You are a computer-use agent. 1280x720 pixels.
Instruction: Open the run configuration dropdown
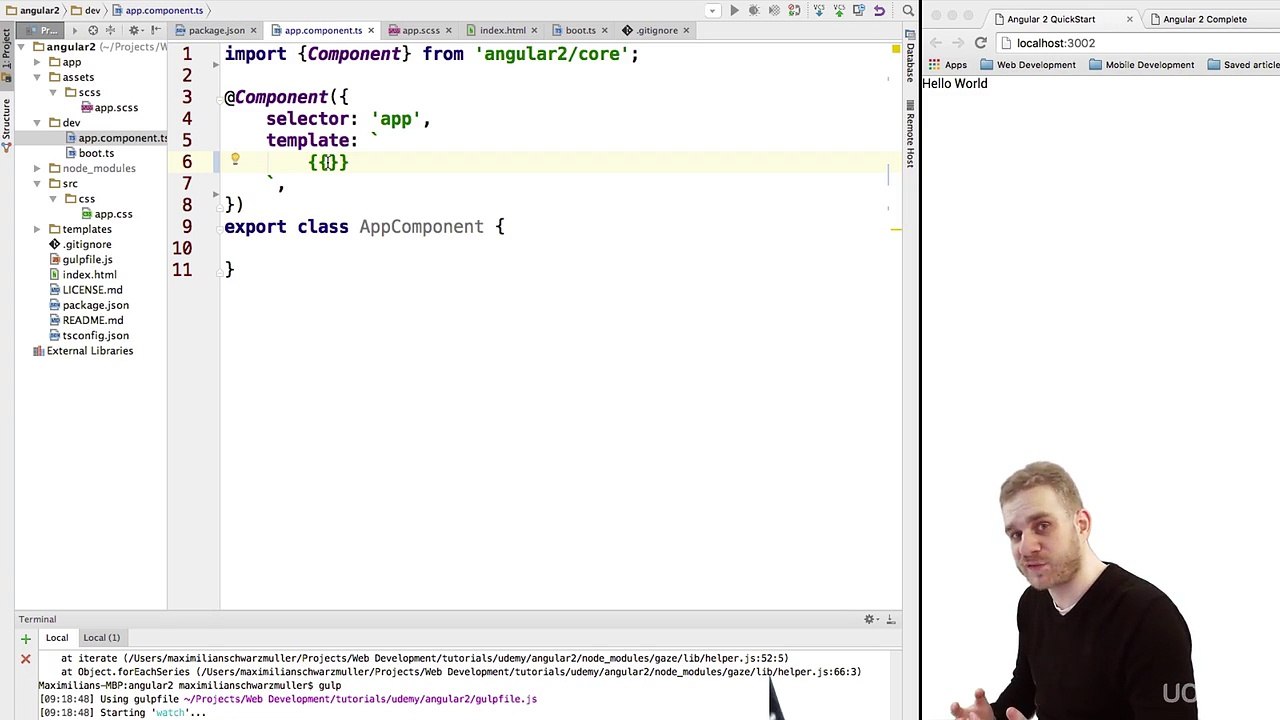[x=711, y=10]
